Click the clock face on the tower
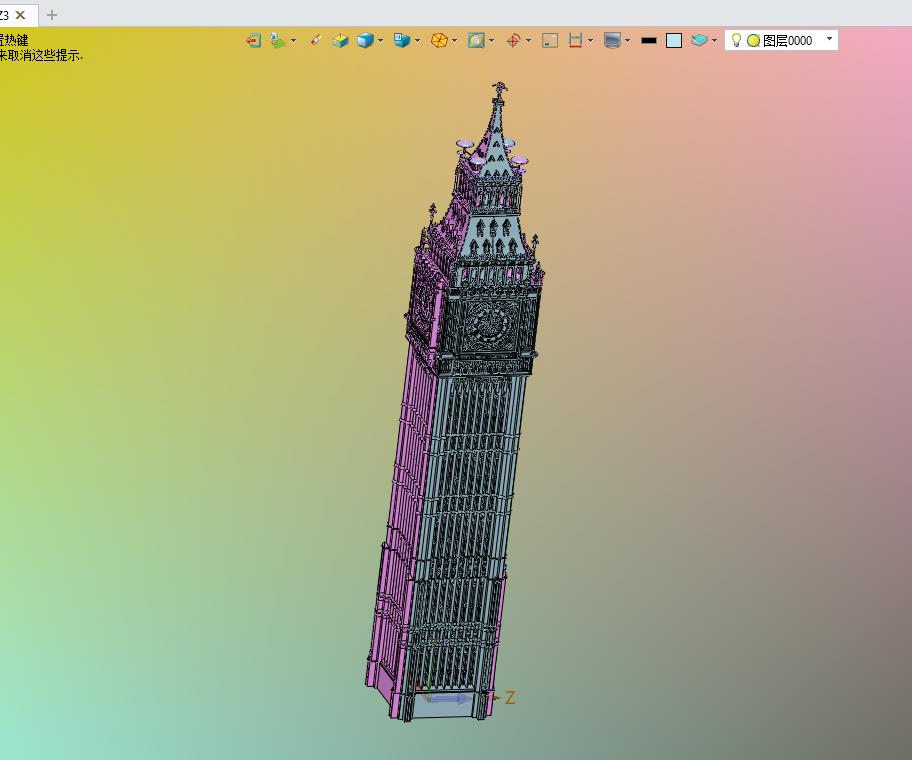This screenshot has width=912, height=760. click(490, 324)
